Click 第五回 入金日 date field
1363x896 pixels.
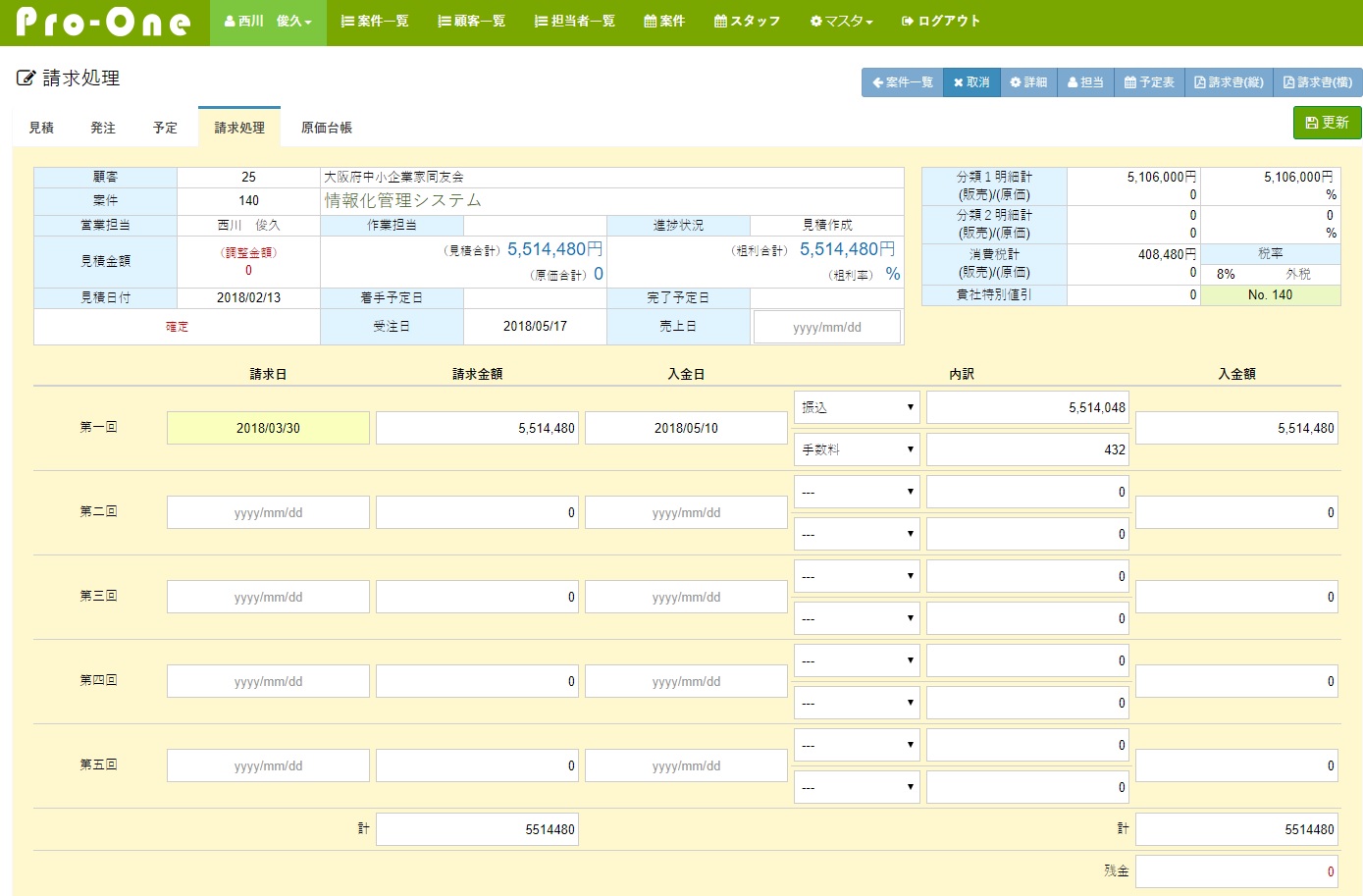pos(686,765)
